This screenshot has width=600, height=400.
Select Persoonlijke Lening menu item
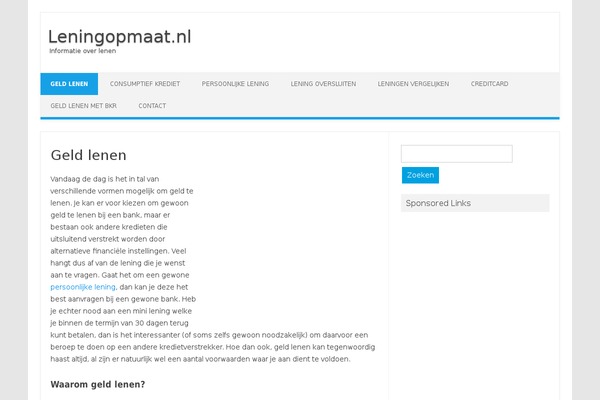coord(235,84)
